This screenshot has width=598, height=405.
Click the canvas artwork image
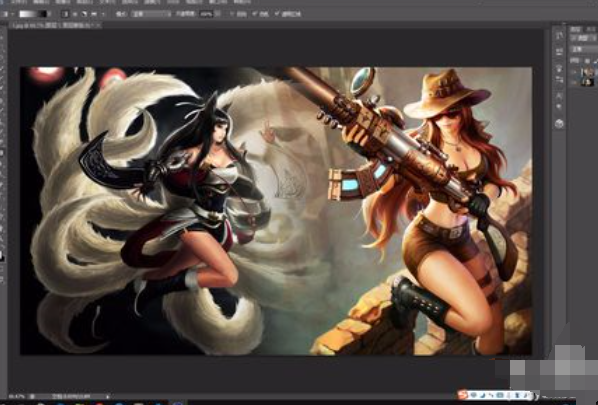tap(276, 211)
